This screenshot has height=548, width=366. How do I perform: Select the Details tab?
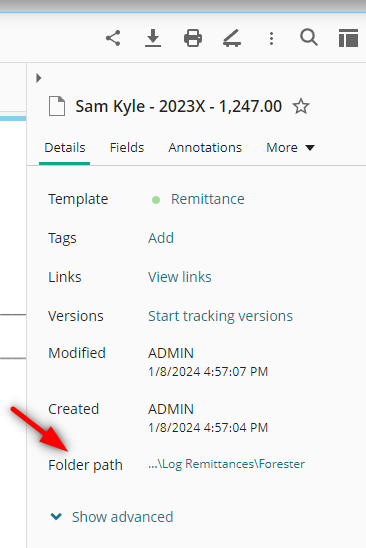point(65,148)
